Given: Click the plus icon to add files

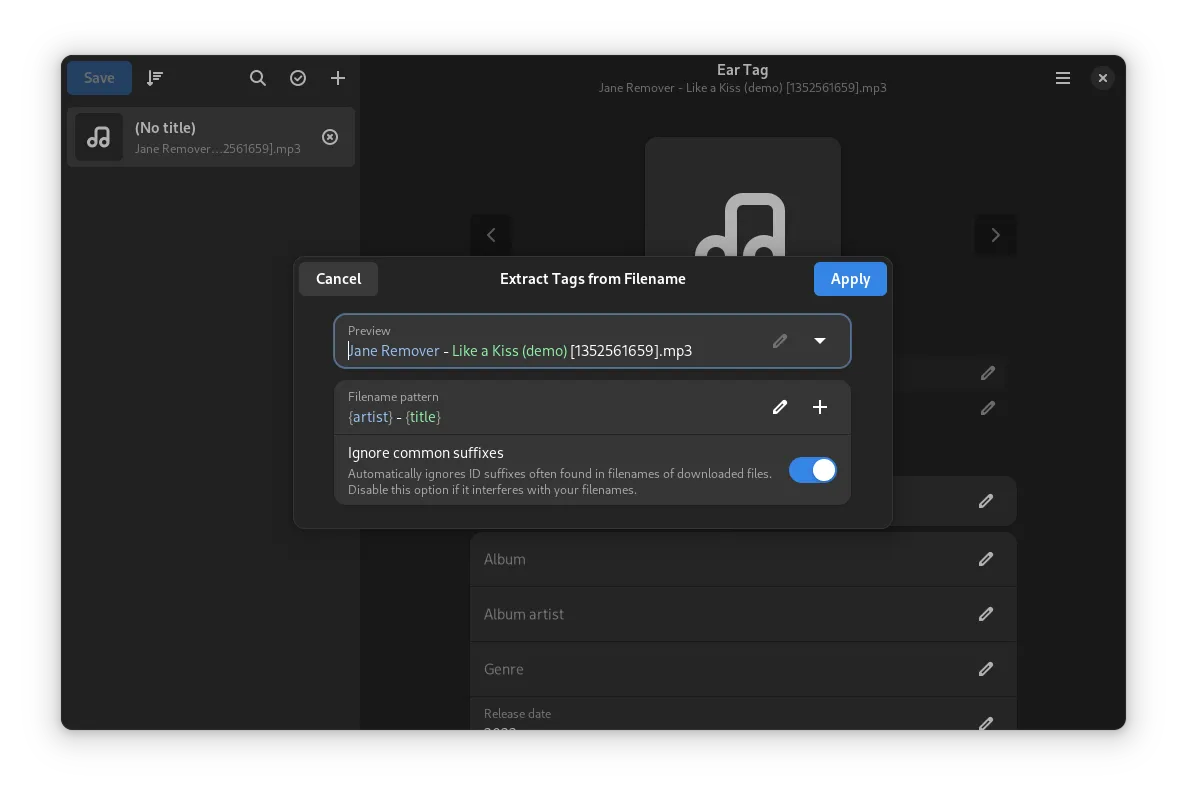Looking at the screenshot, I should 338,78.
